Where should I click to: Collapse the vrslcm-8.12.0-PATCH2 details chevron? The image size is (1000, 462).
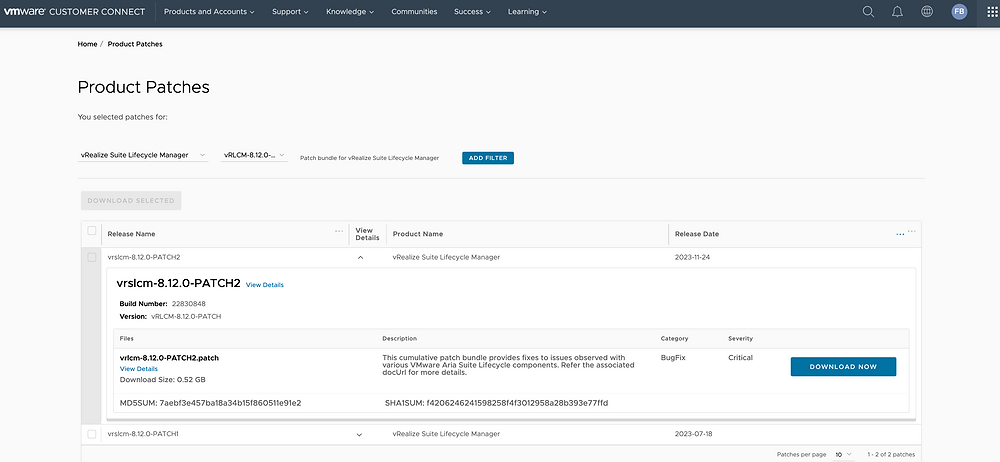pos(360,258)
